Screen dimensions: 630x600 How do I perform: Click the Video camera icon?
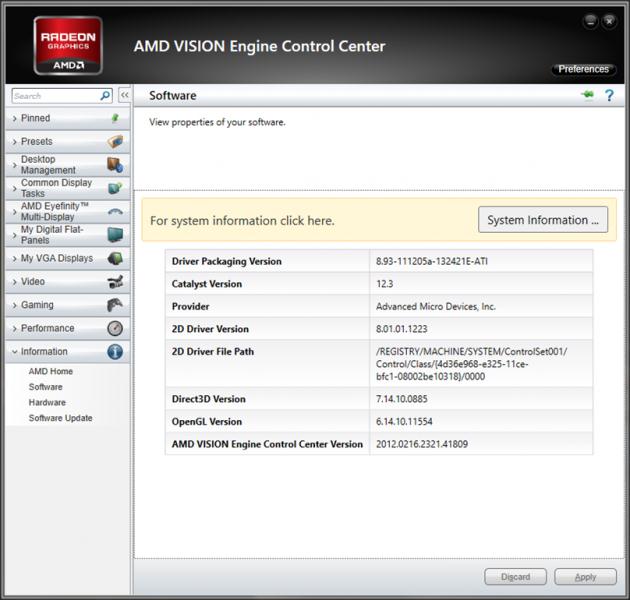(x=115, y=281)
